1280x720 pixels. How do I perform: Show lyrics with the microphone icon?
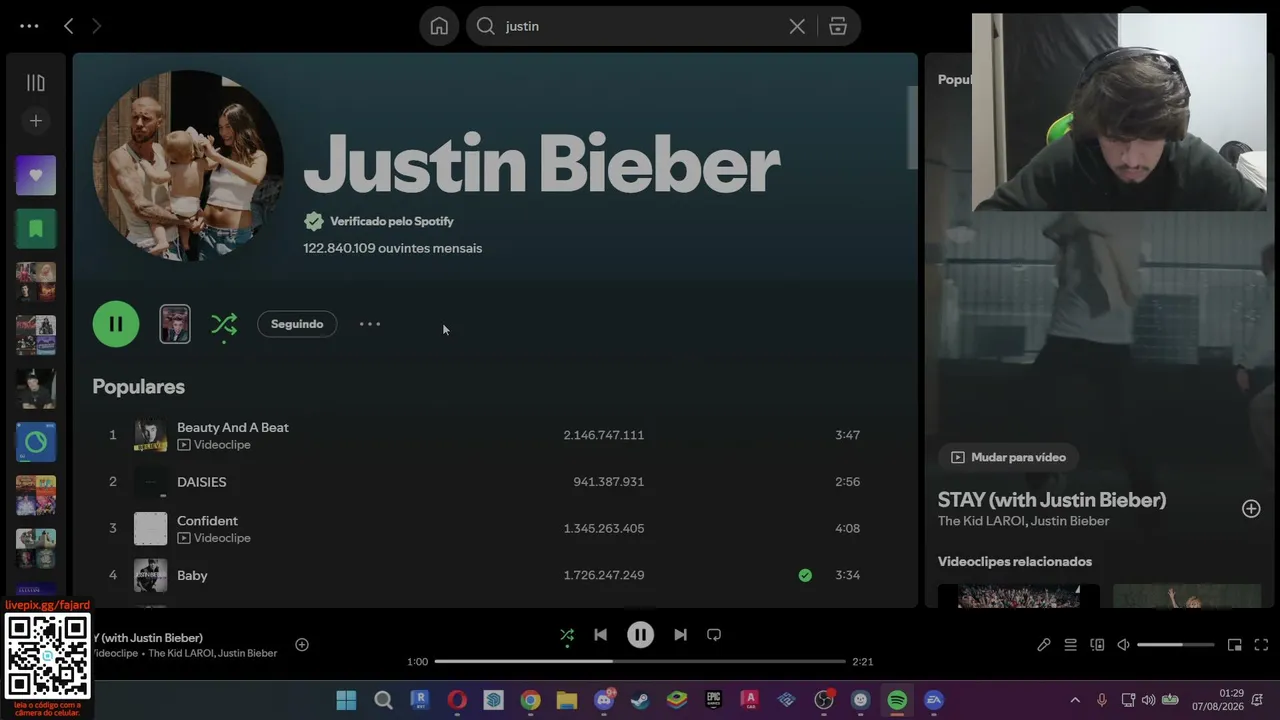(x=1043, y=645)
